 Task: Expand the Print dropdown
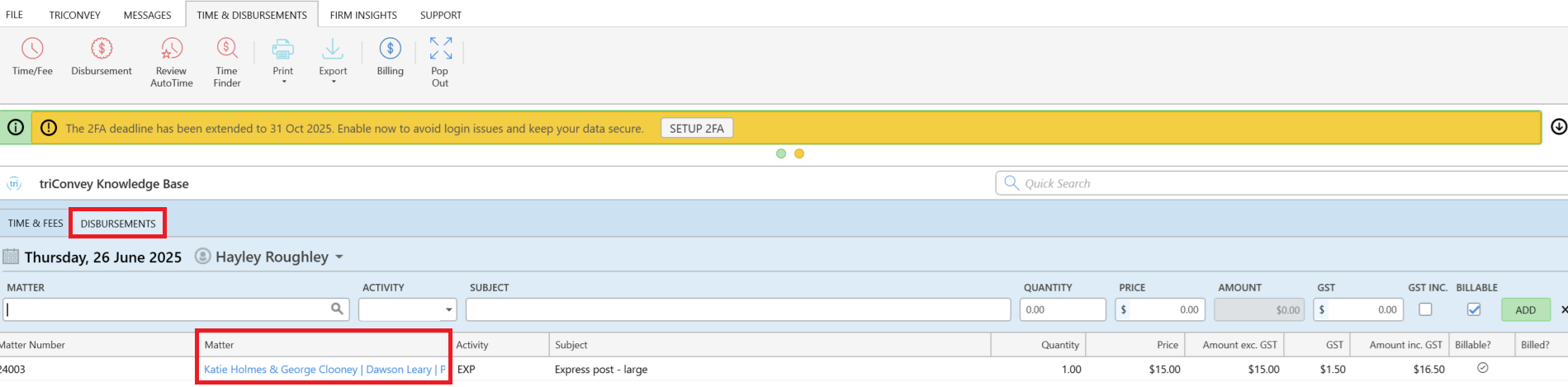coord(283,82)
